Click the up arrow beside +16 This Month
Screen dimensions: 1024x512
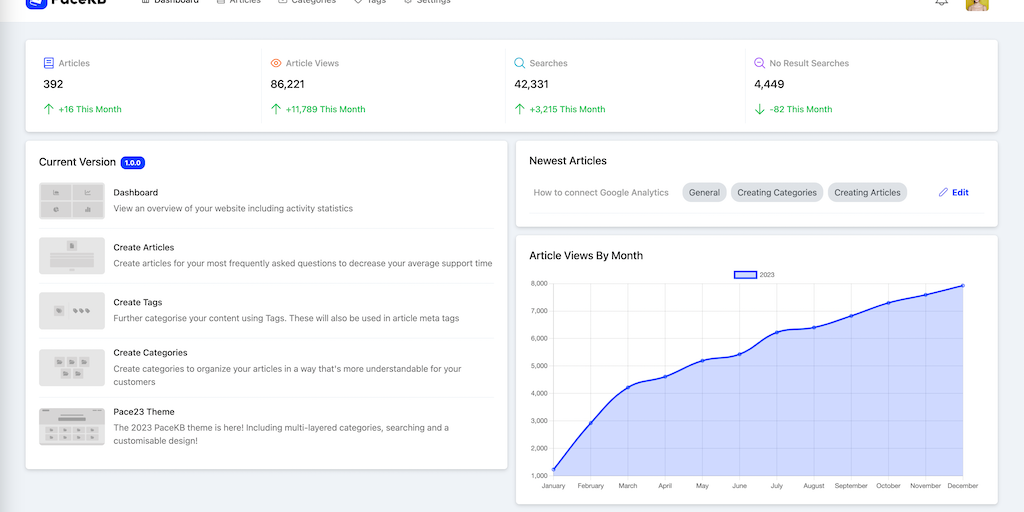(49, 109)
